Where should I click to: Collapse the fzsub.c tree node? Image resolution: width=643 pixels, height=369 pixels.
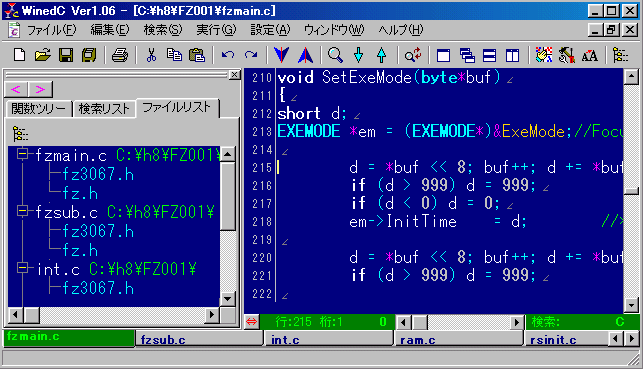click(23, 211)
